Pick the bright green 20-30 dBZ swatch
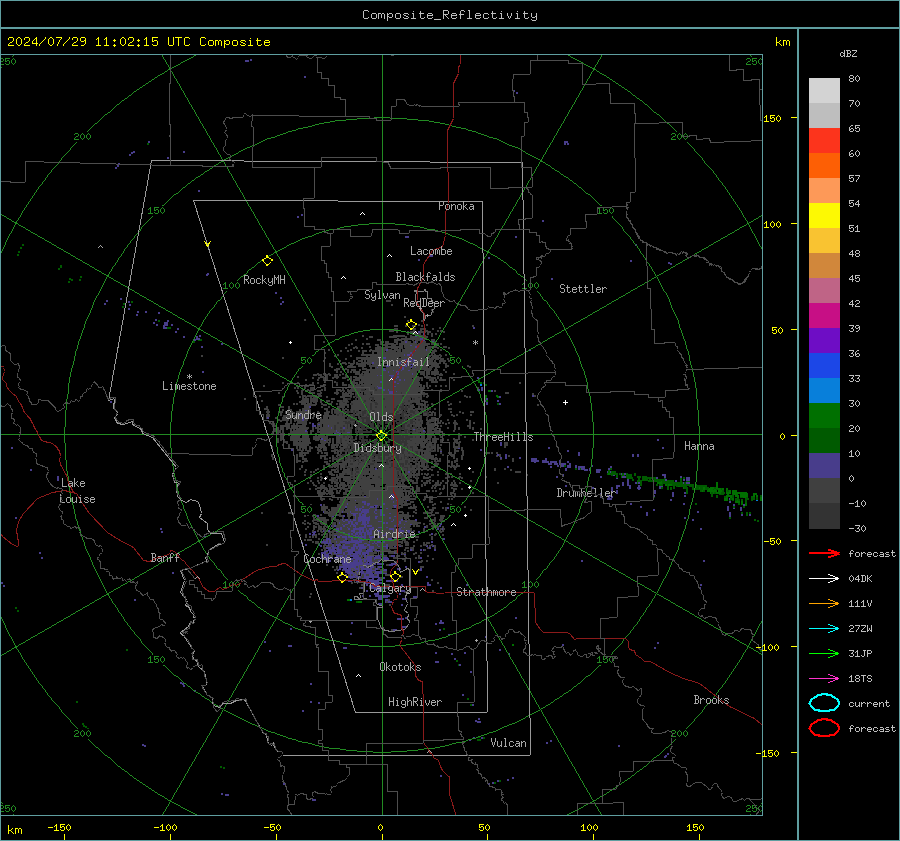The image size is (900, 841). point(824,416)
